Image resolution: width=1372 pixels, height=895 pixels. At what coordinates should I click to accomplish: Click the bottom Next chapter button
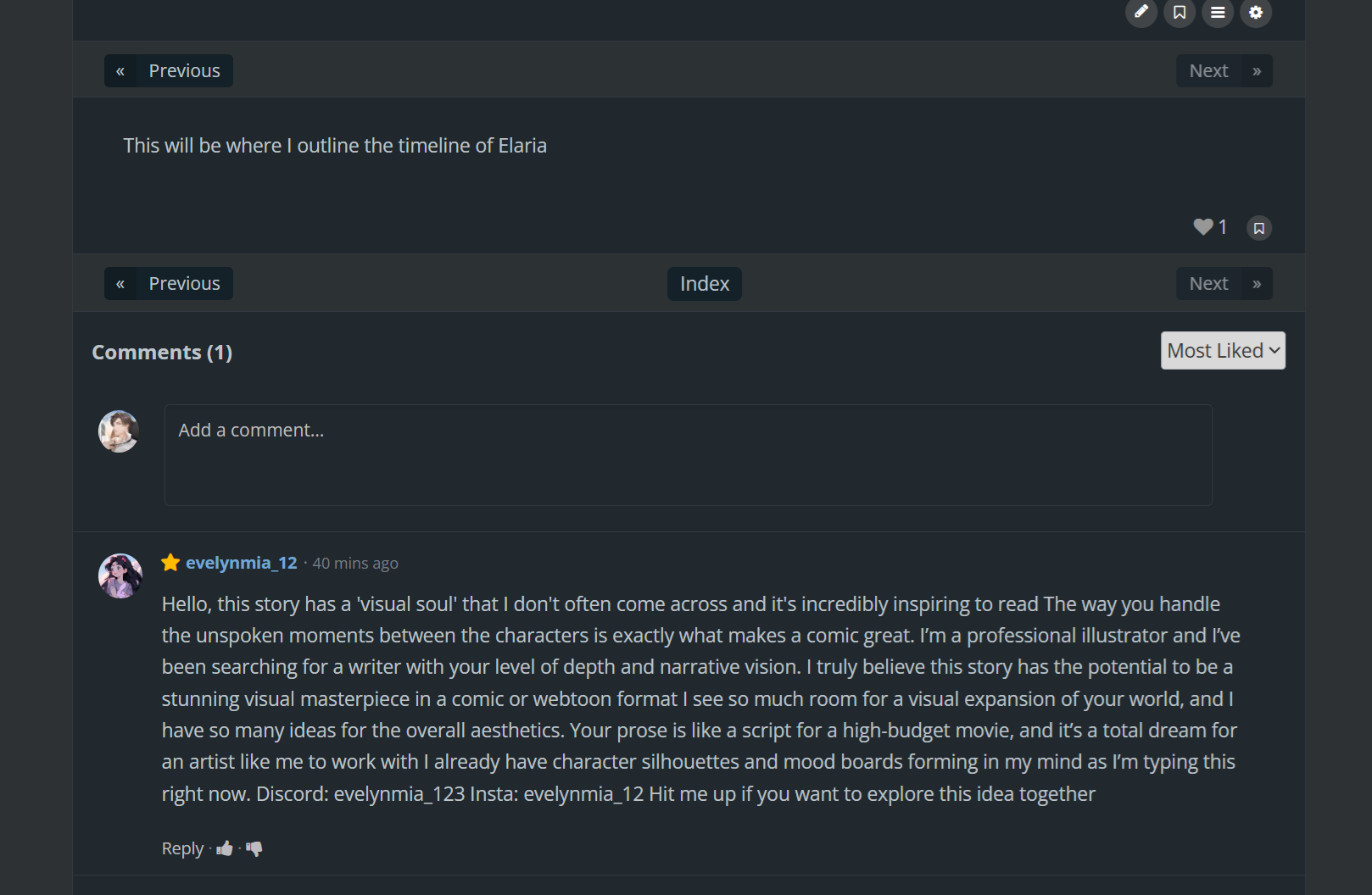pyautogui.click(x=1224, y=284)
